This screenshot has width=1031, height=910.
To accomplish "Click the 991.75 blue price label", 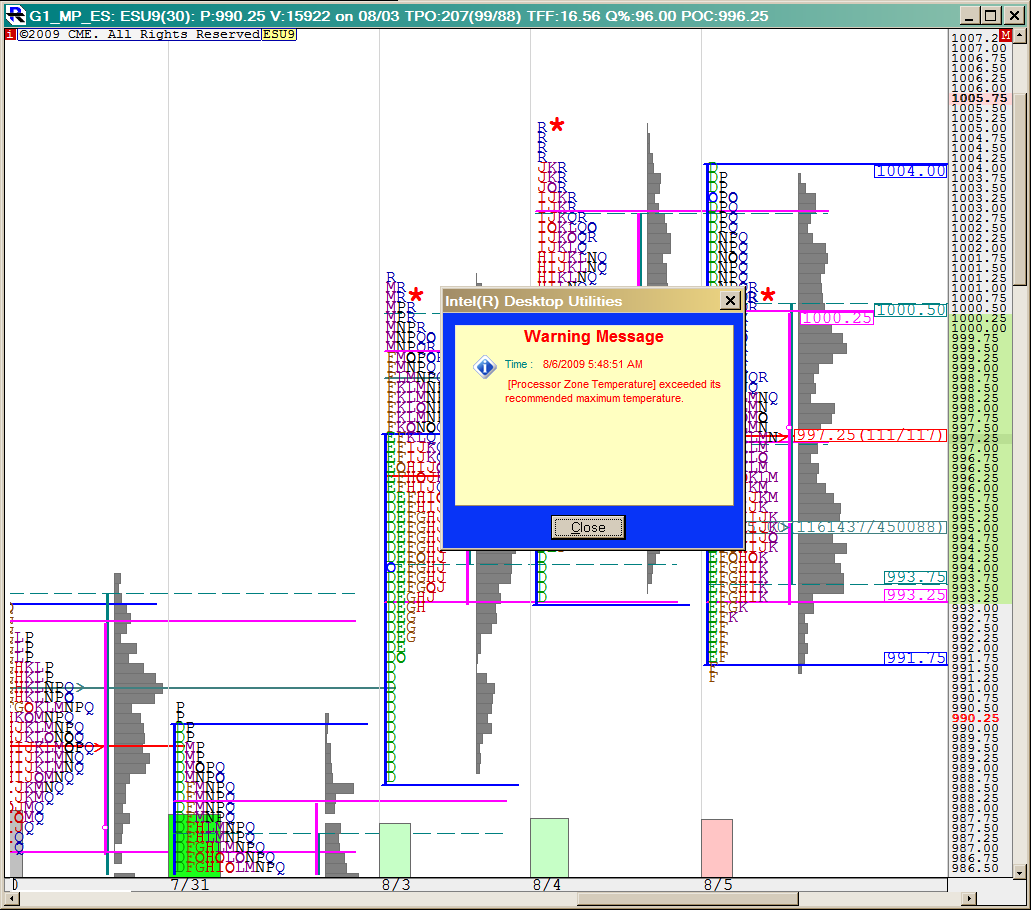I will [914, 658].
